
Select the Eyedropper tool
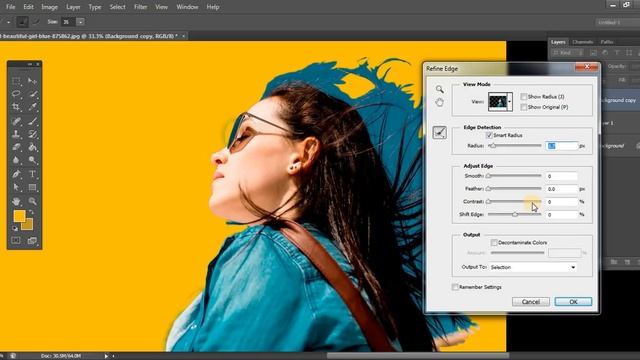pos(32,107)
